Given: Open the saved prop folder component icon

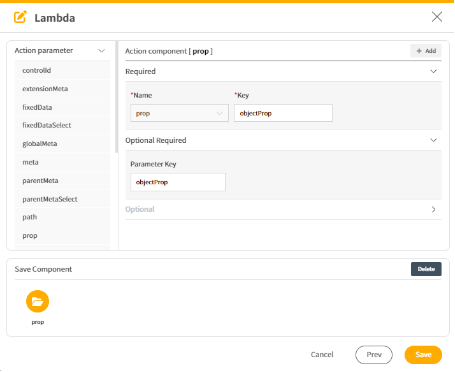Looking at the screenshot, I should (x=37, y=301).
